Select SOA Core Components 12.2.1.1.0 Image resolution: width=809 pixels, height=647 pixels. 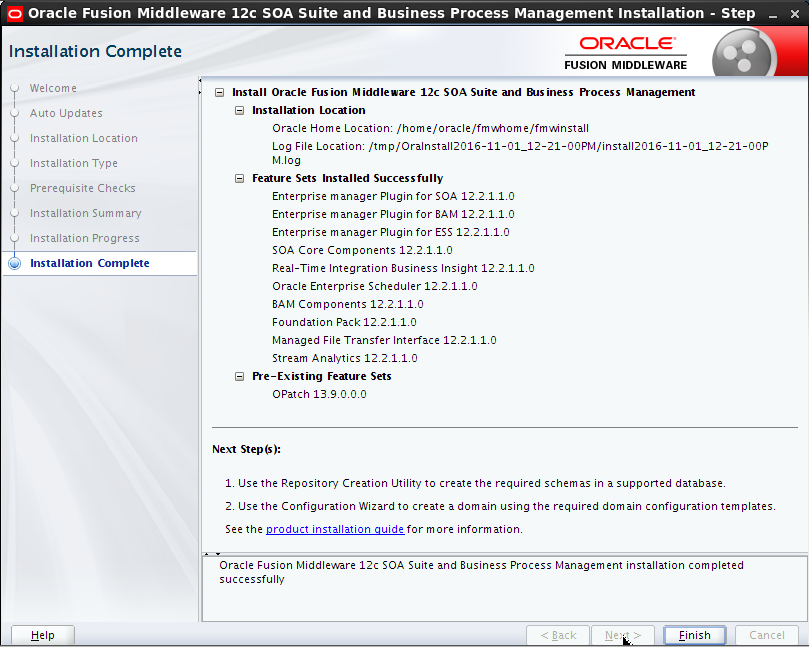tap(362, 251)
